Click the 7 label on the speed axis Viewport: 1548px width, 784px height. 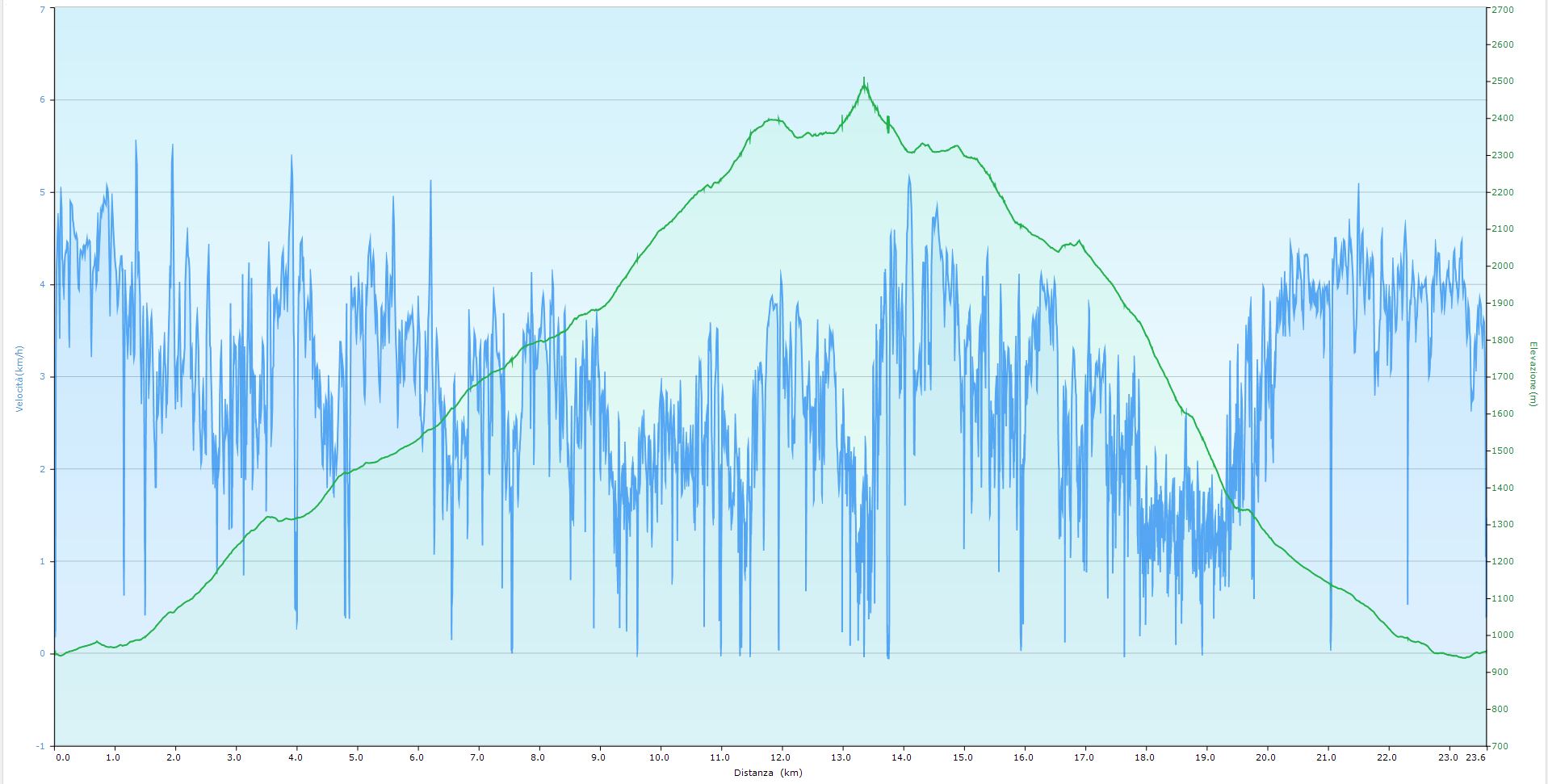tap(43, 8)
